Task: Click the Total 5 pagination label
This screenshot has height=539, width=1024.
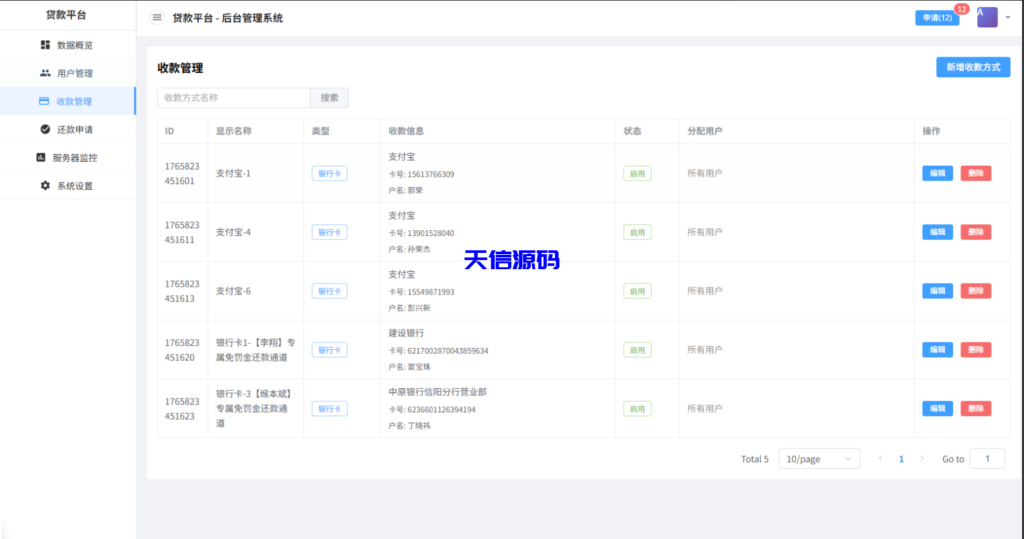Action: click(754, 459)
